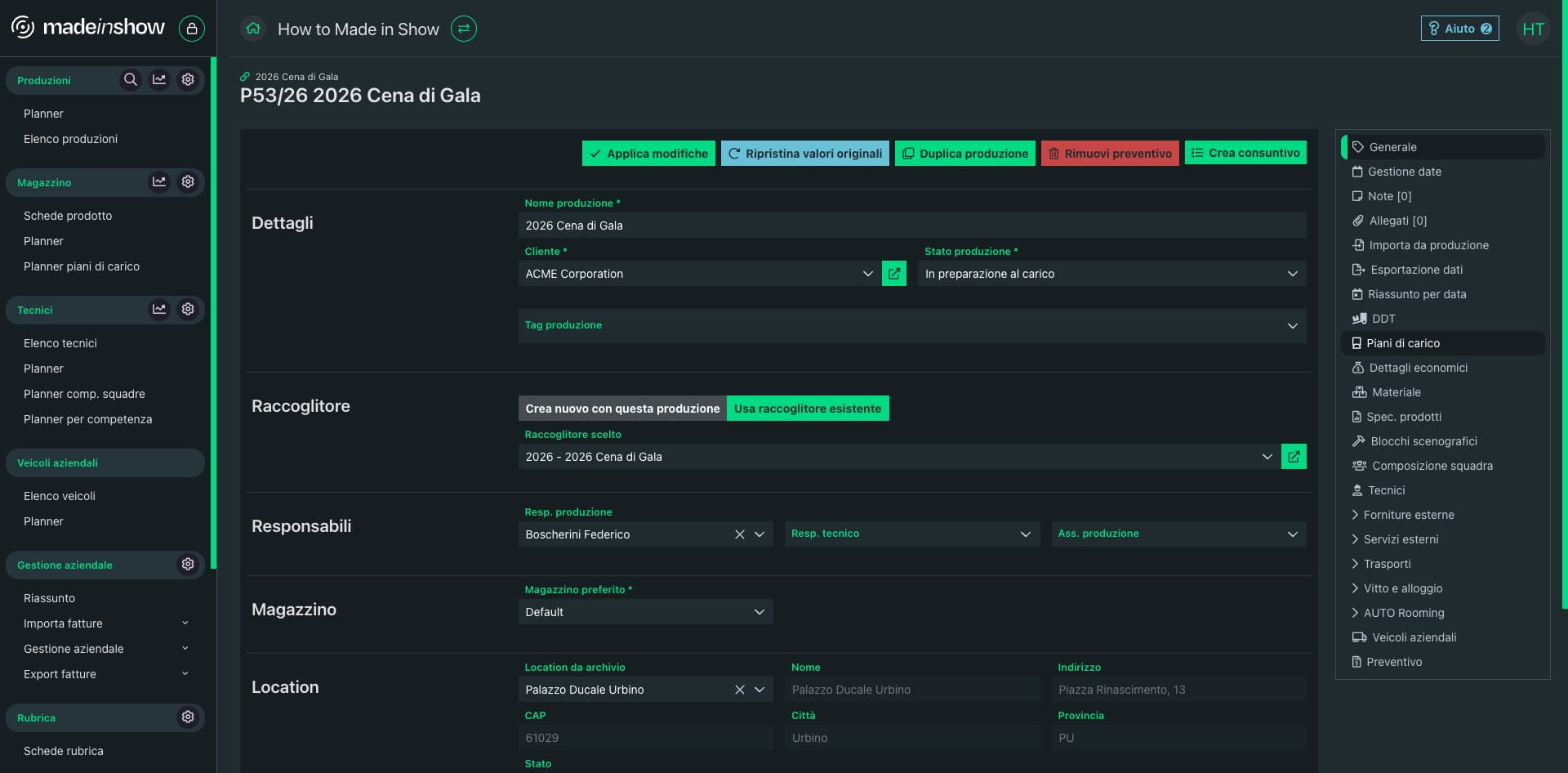
Task: Open Tecnici settings gear icon
Action: pos(188,310)
